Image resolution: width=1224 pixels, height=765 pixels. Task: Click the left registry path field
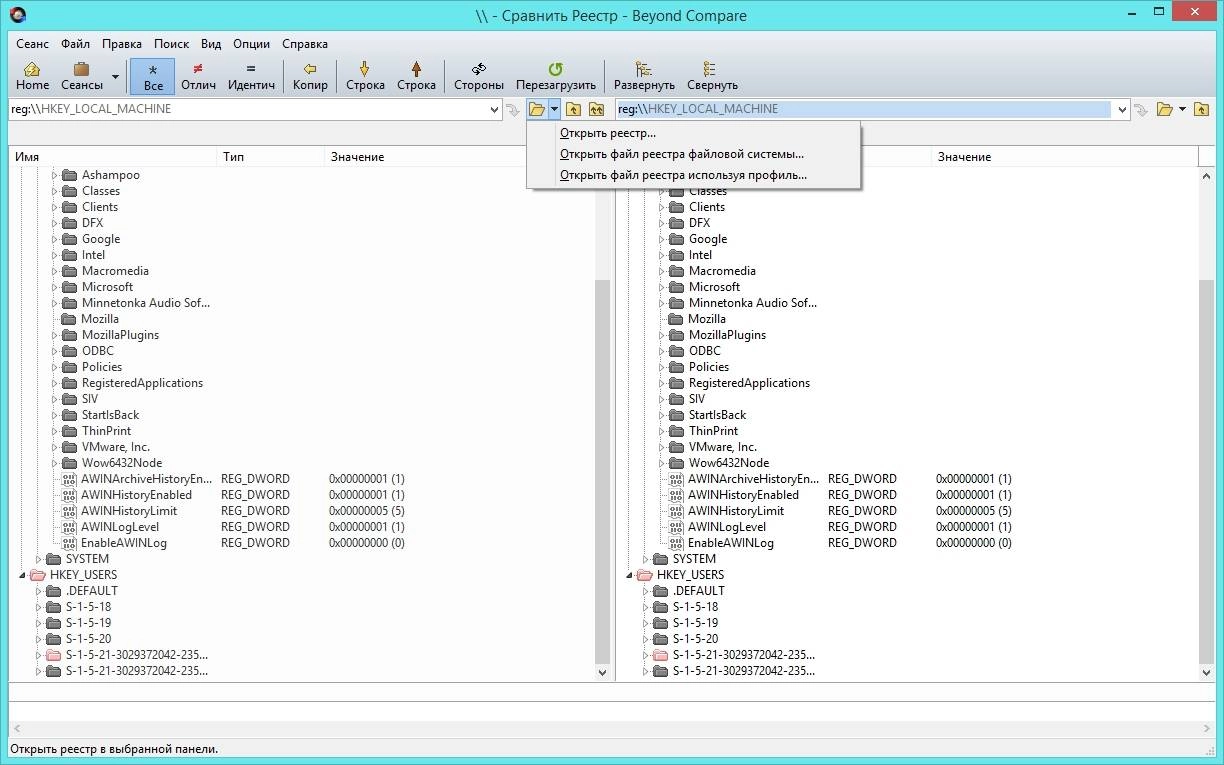coord(247,109)
